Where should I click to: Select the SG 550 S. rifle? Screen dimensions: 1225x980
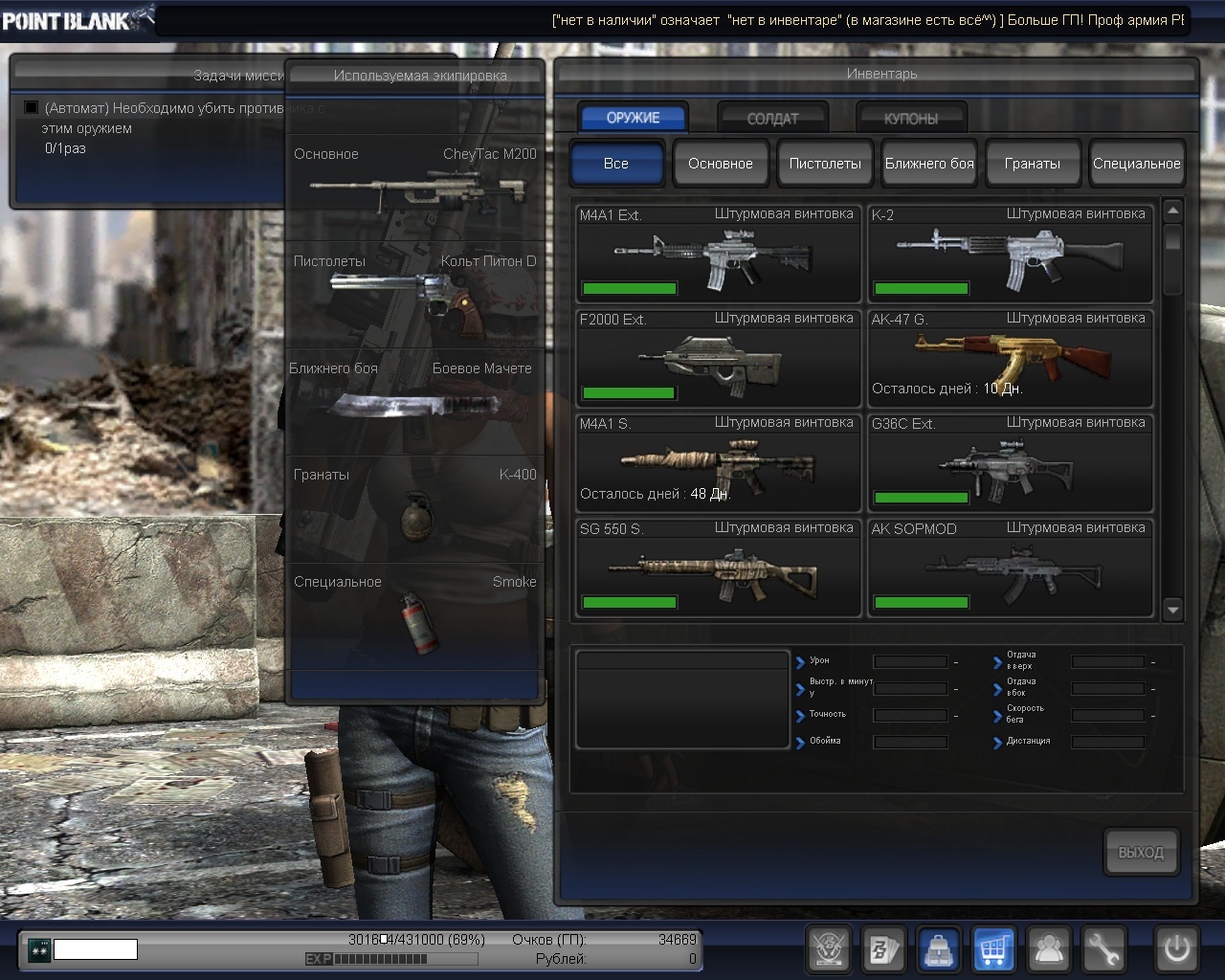pyautogui.click(x=719, y=568)
